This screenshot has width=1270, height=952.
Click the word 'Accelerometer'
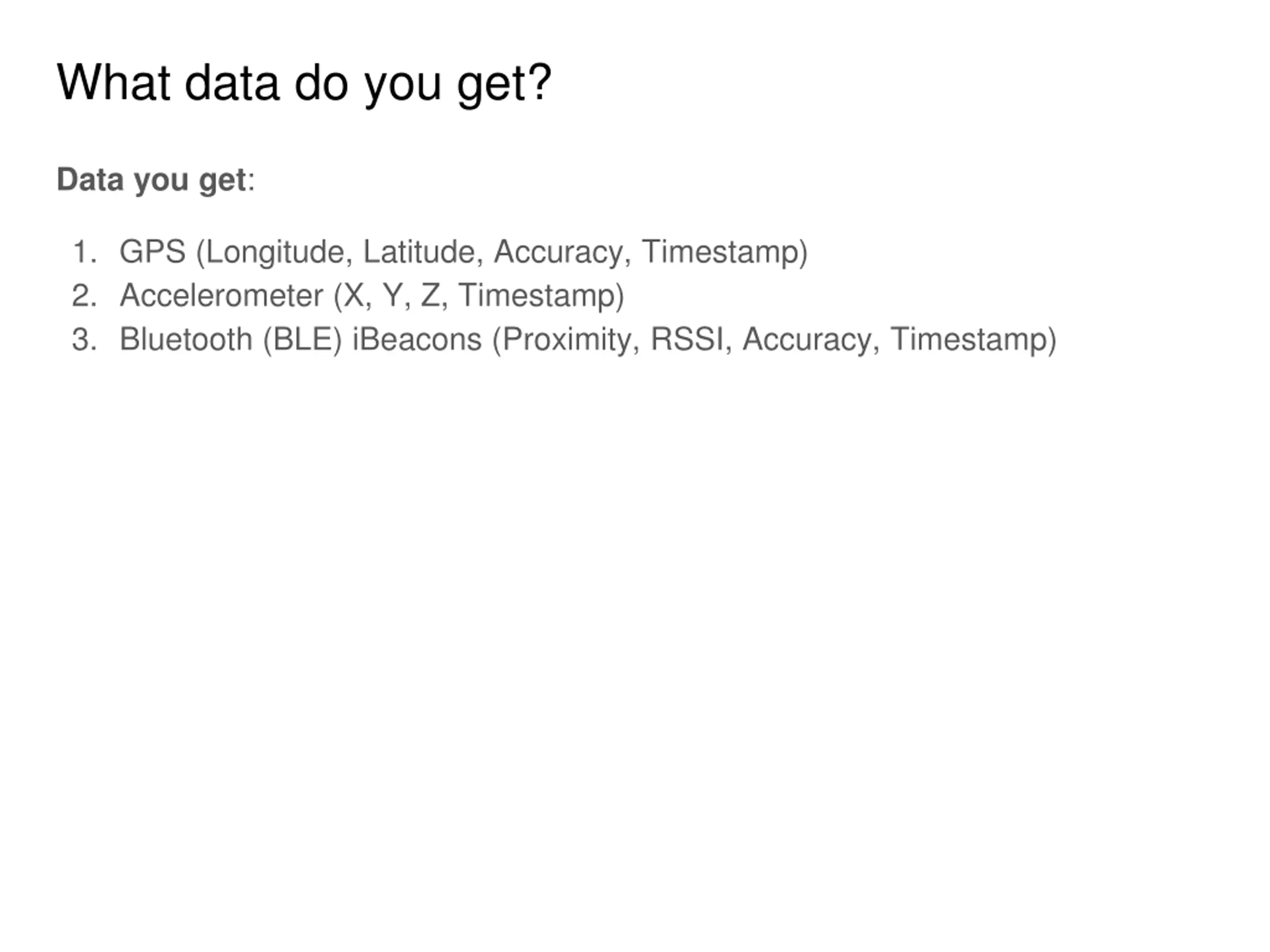pos(222,296)
